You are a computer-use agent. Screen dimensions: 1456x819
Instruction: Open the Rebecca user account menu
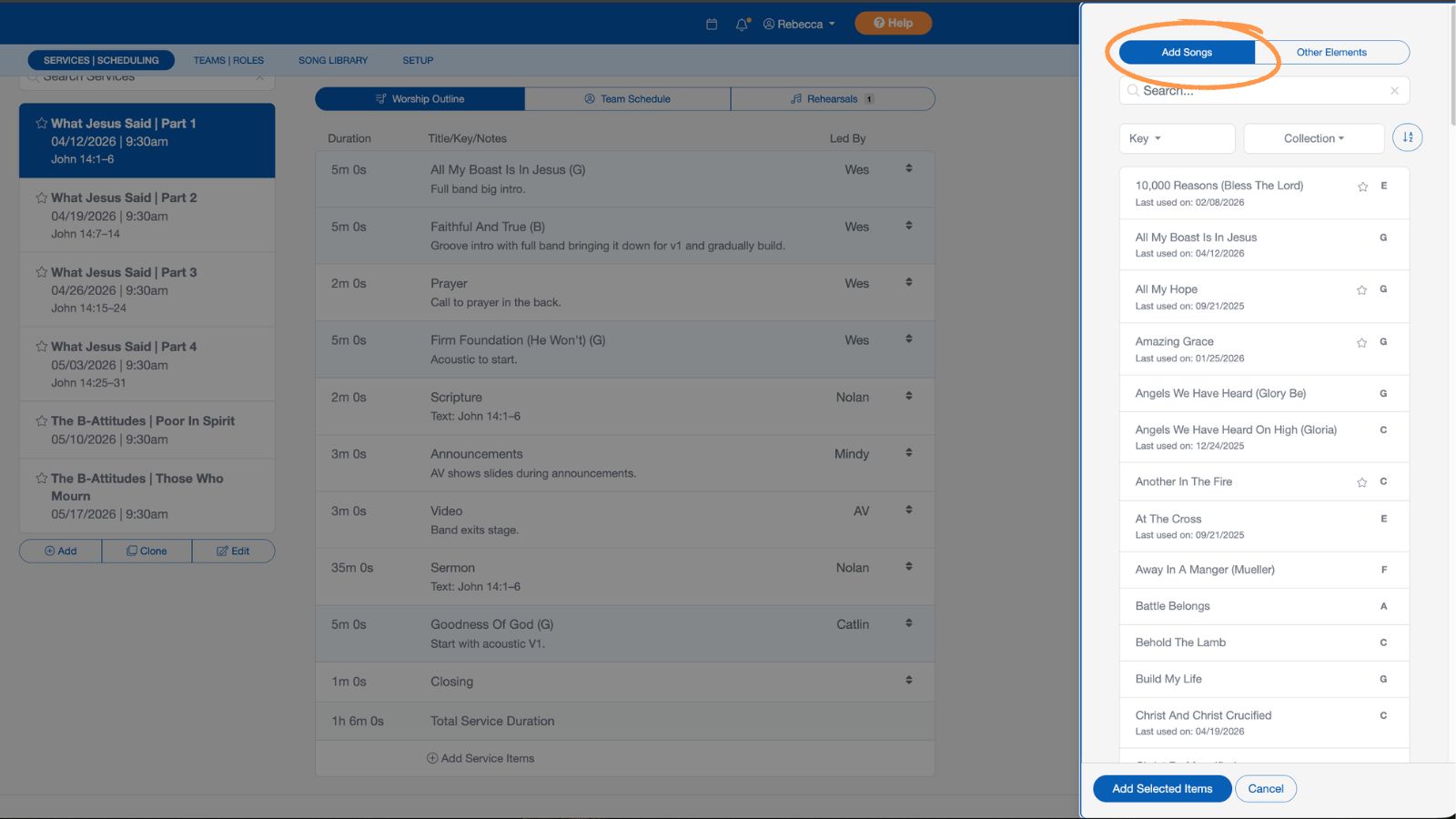click(799, 25)
